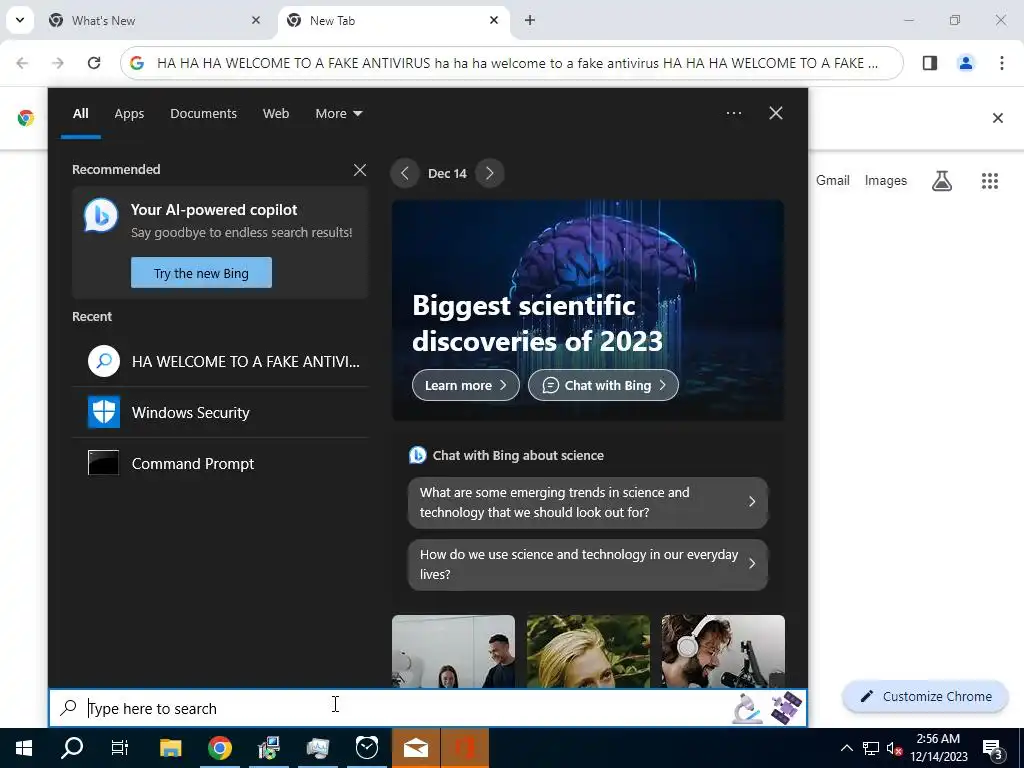
Task: Open the taskbar clock 2:56 AM
Action: (x=938, y=748)
